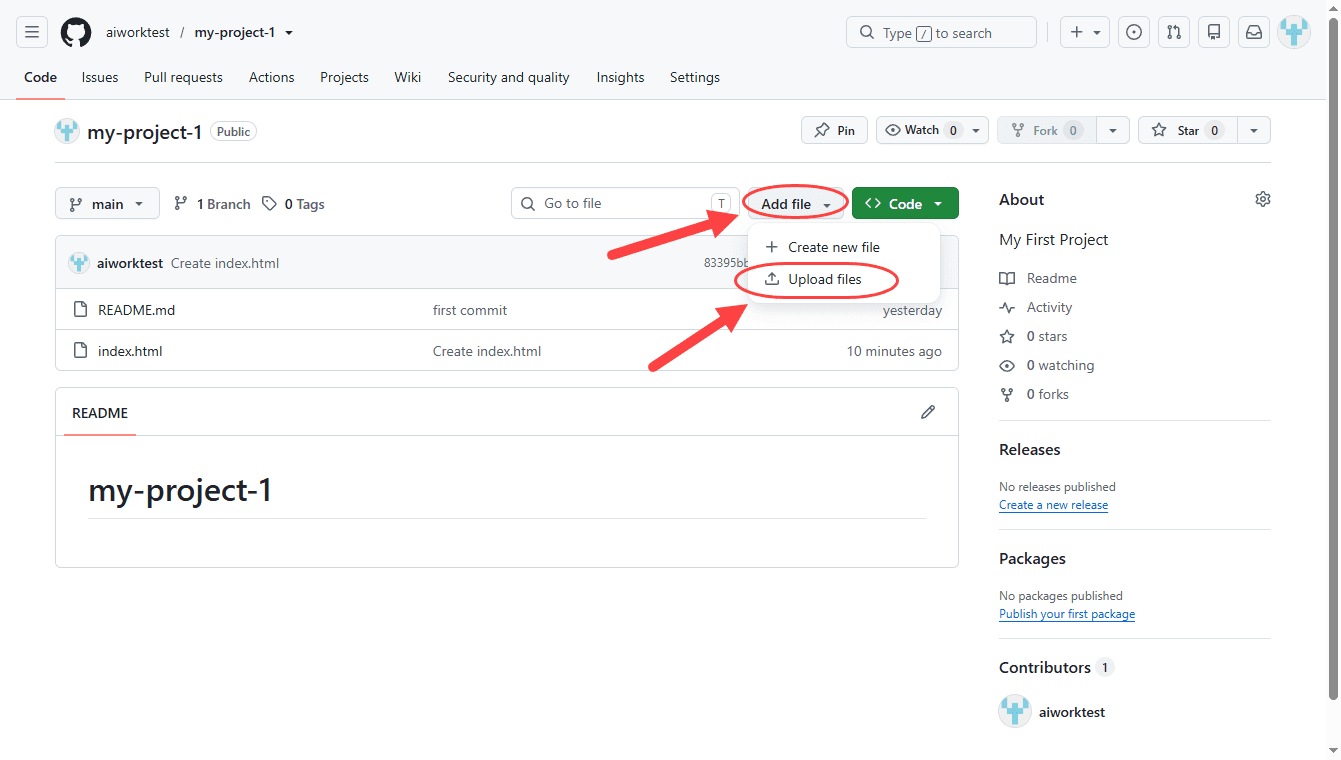Click the 1 Branch link with the branch icon
The width and height of the screenshot is (1341, 760).
212,204
